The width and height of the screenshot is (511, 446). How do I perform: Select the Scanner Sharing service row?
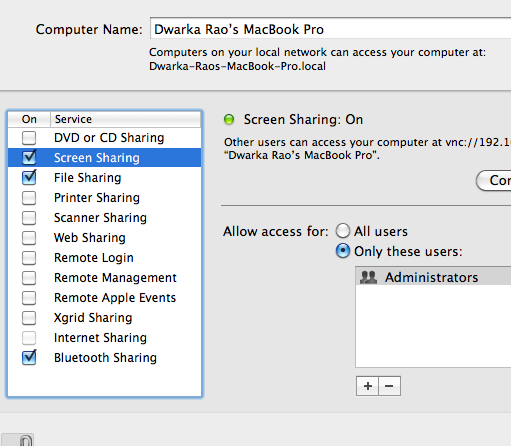105,218
